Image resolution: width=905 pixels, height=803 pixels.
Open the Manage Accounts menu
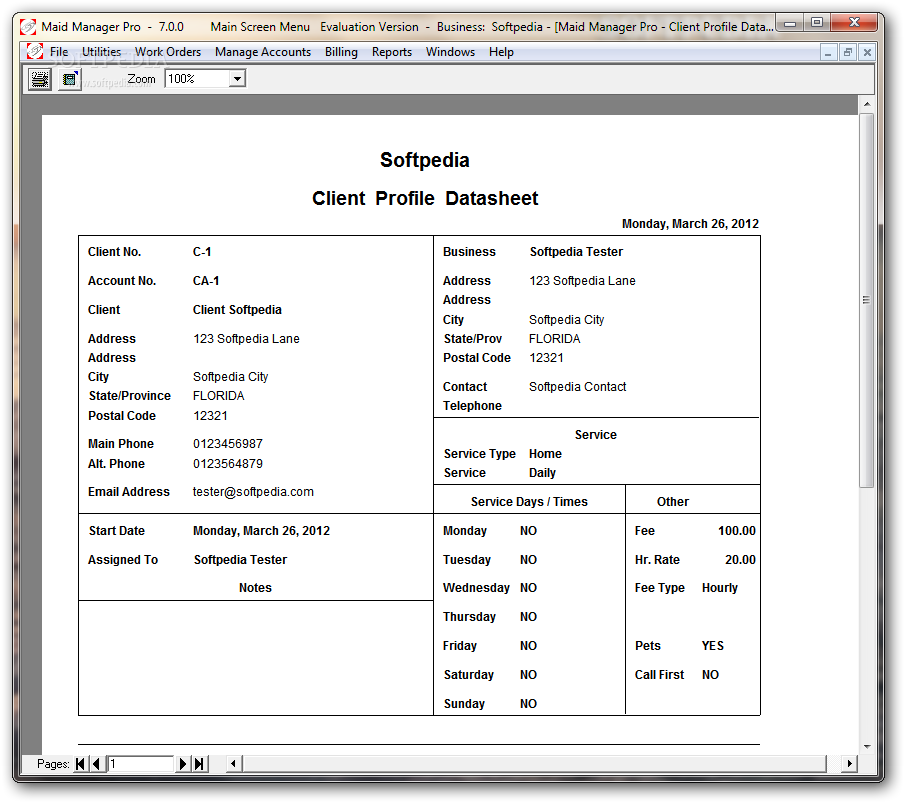point(263,52)
